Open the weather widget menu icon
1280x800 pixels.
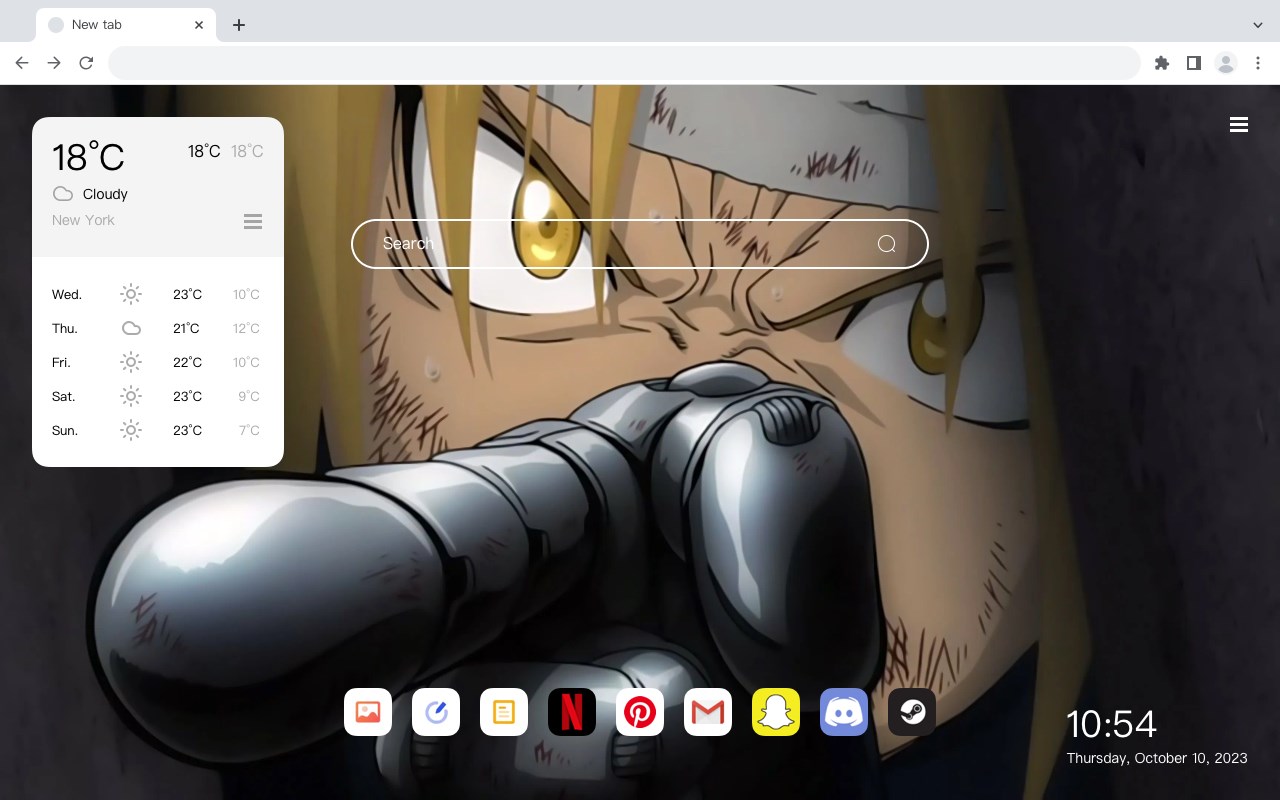tap(253, 221)
